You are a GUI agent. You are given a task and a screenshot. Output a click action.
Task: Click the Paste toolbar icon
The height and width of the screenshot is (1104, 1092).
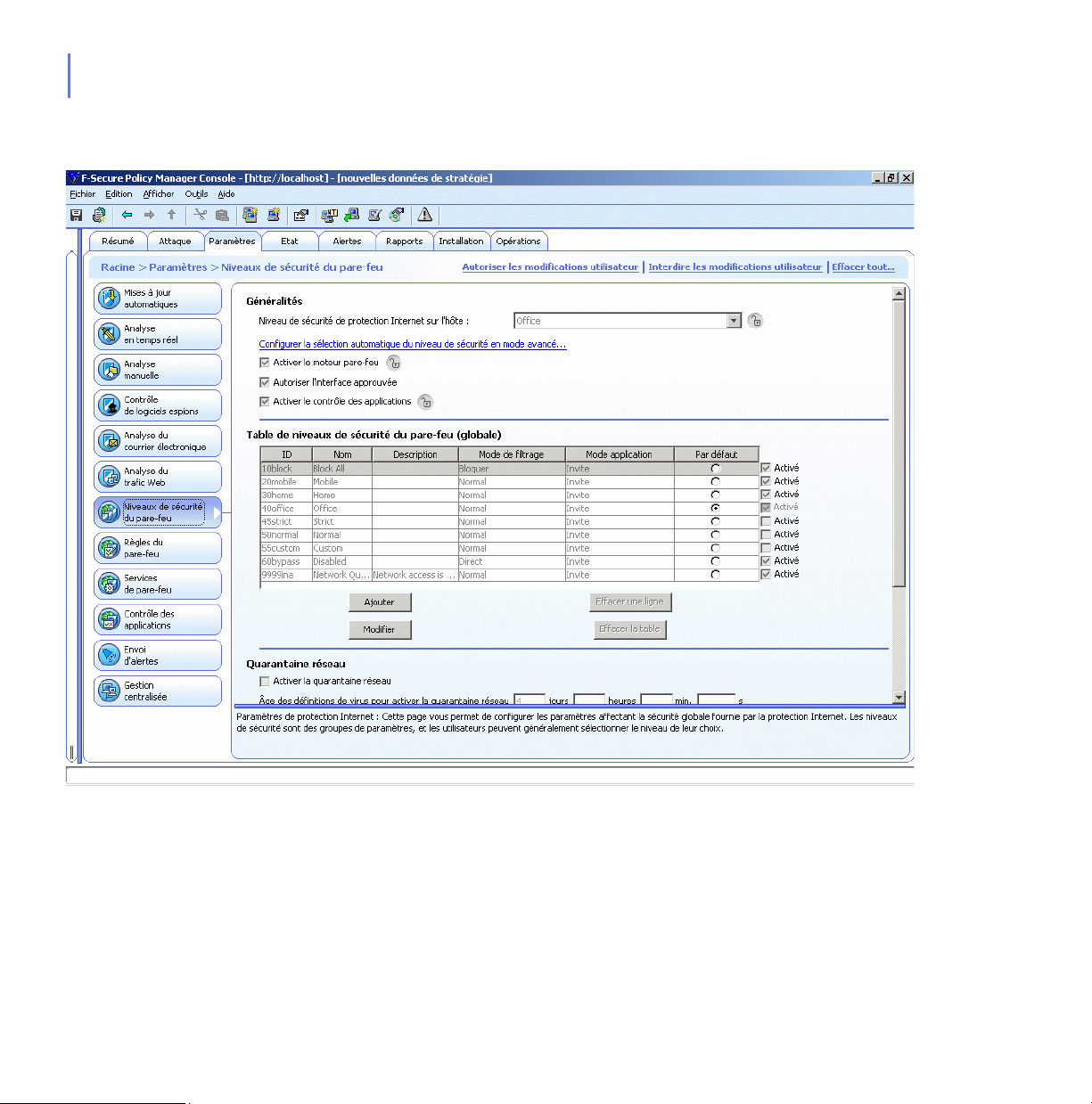coord(223,215)
